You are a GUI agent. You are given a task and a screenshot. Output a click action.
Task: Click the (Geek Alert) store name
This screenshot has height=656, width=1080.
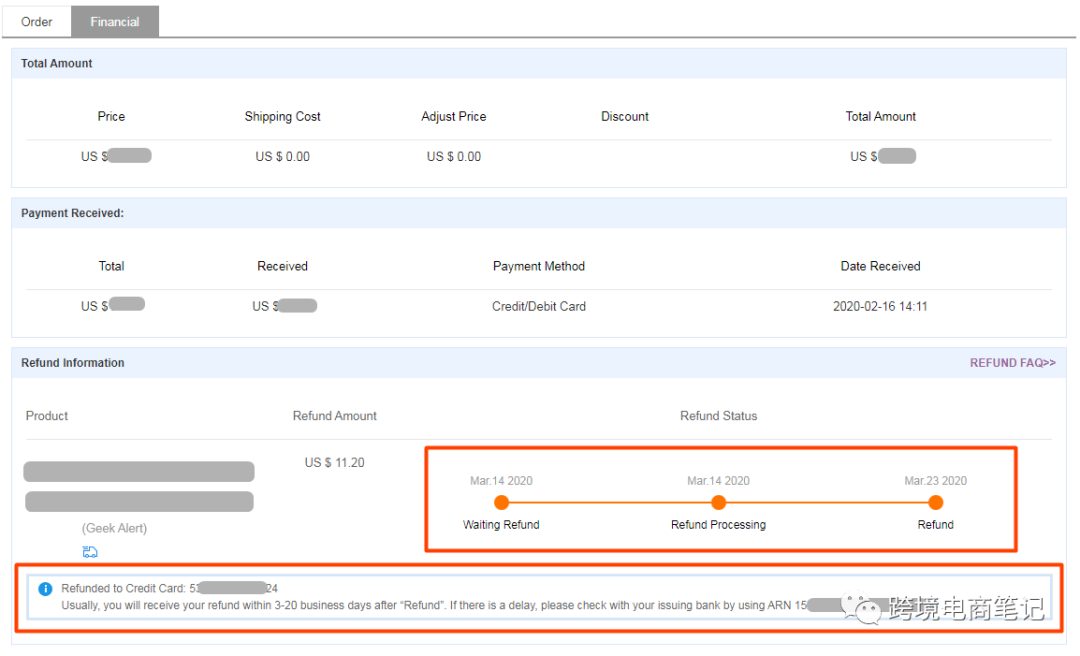pos(114,528)
